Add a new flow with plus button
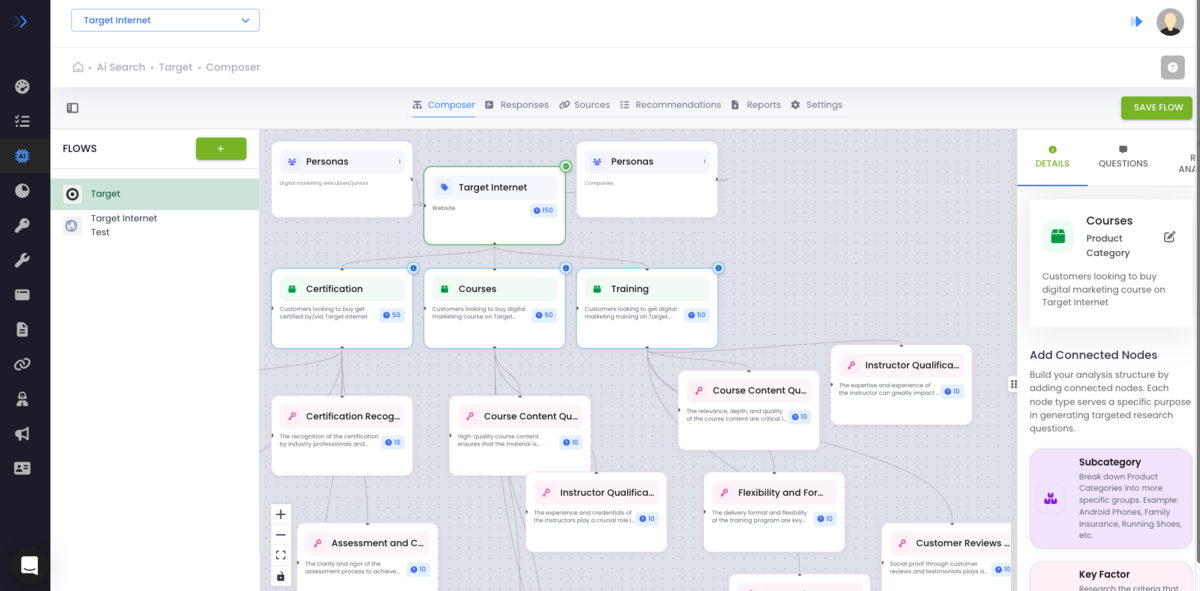 coord(221,148)
